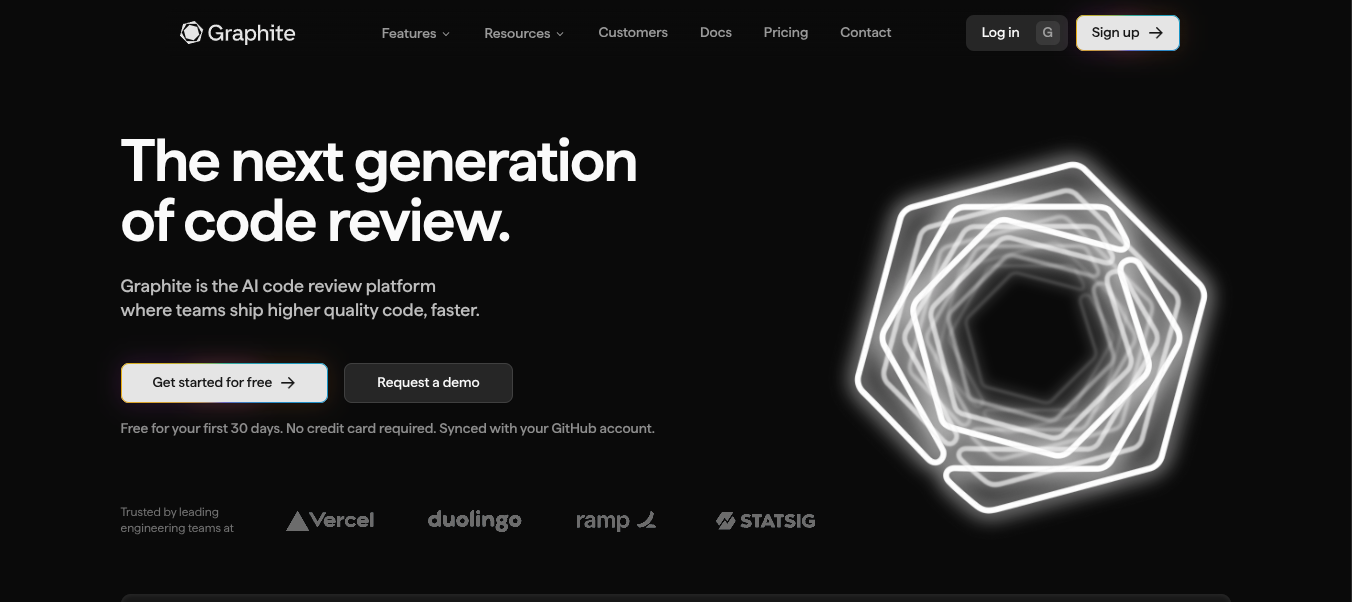Select the Vercel logo
Screen dimensions: 1352x602
pyautogui.click(x=330, y=520)
